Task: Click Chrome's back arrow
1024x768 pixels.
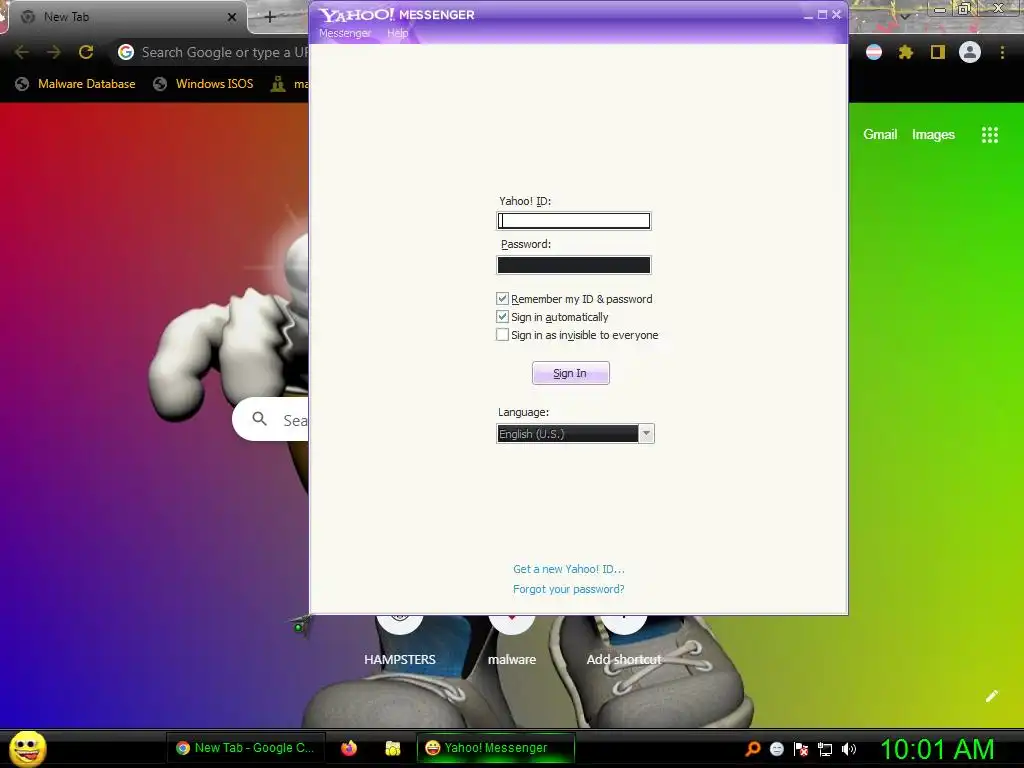Action: pos(22,52)
